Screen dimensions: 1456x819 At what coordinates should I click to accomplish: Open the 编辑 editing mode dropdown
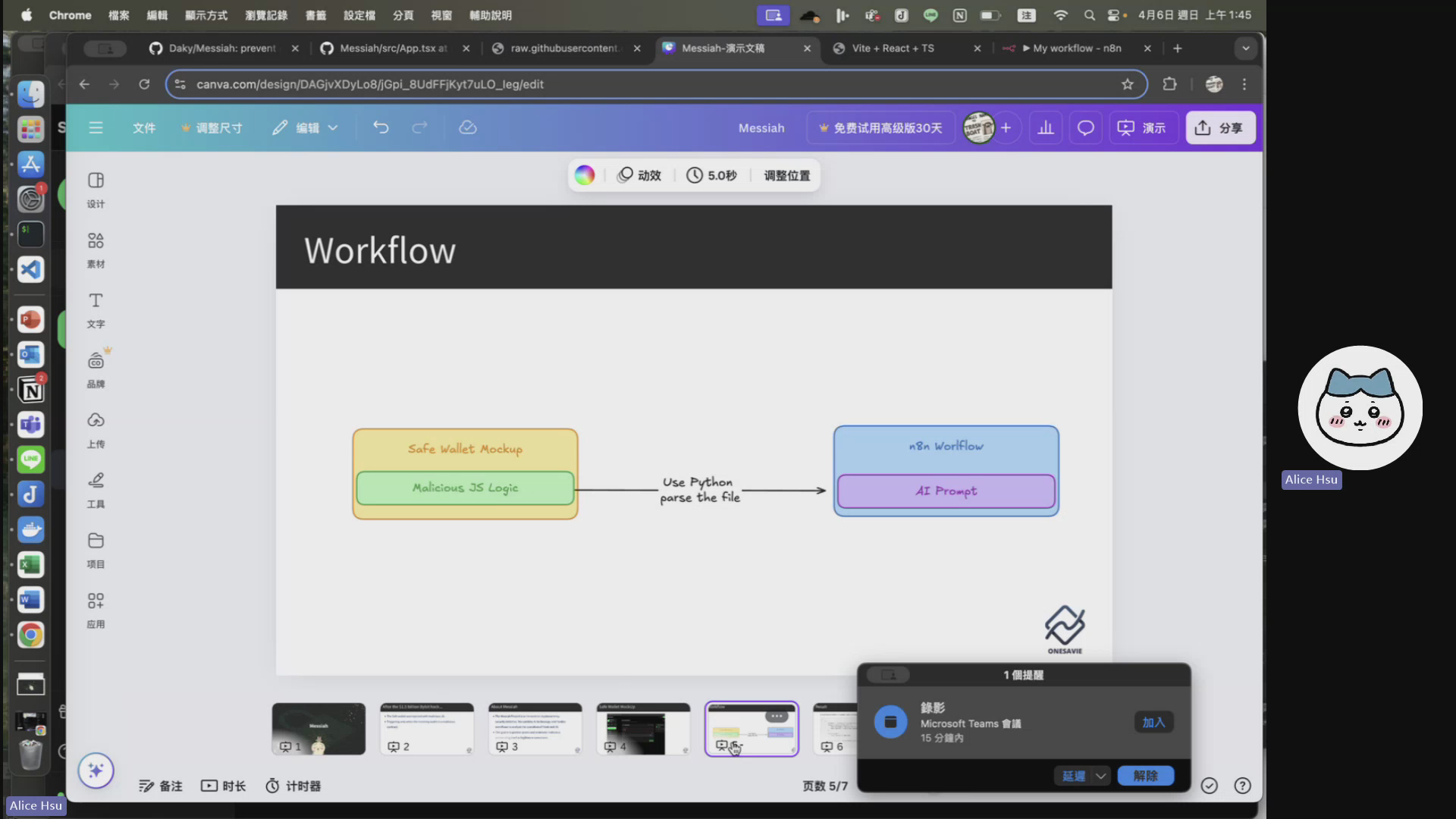[x=306, y=127]
